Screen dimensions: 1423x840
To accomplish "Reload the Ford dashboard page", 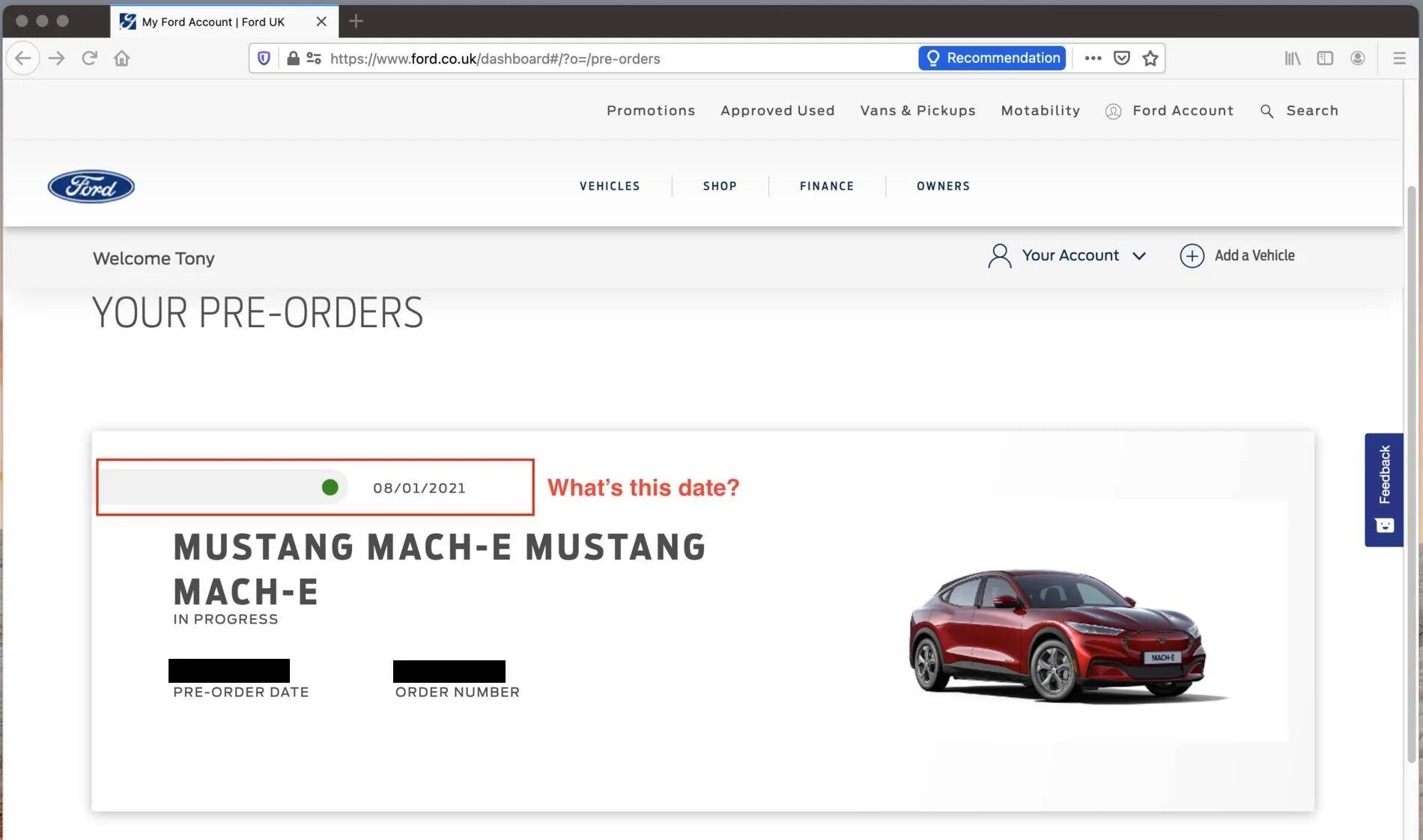I will (89, 58).
